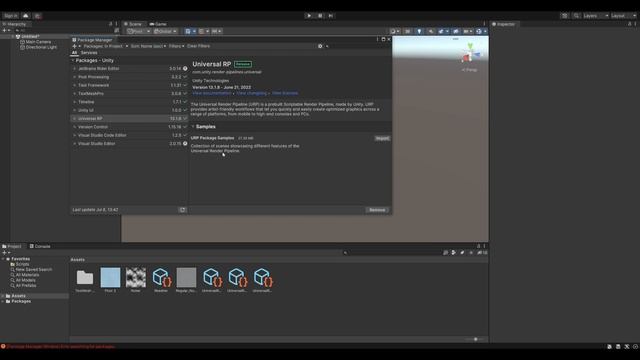Collapse the Samples section
The height and width of the screenshot is (360, 640).
coord(193,127)
